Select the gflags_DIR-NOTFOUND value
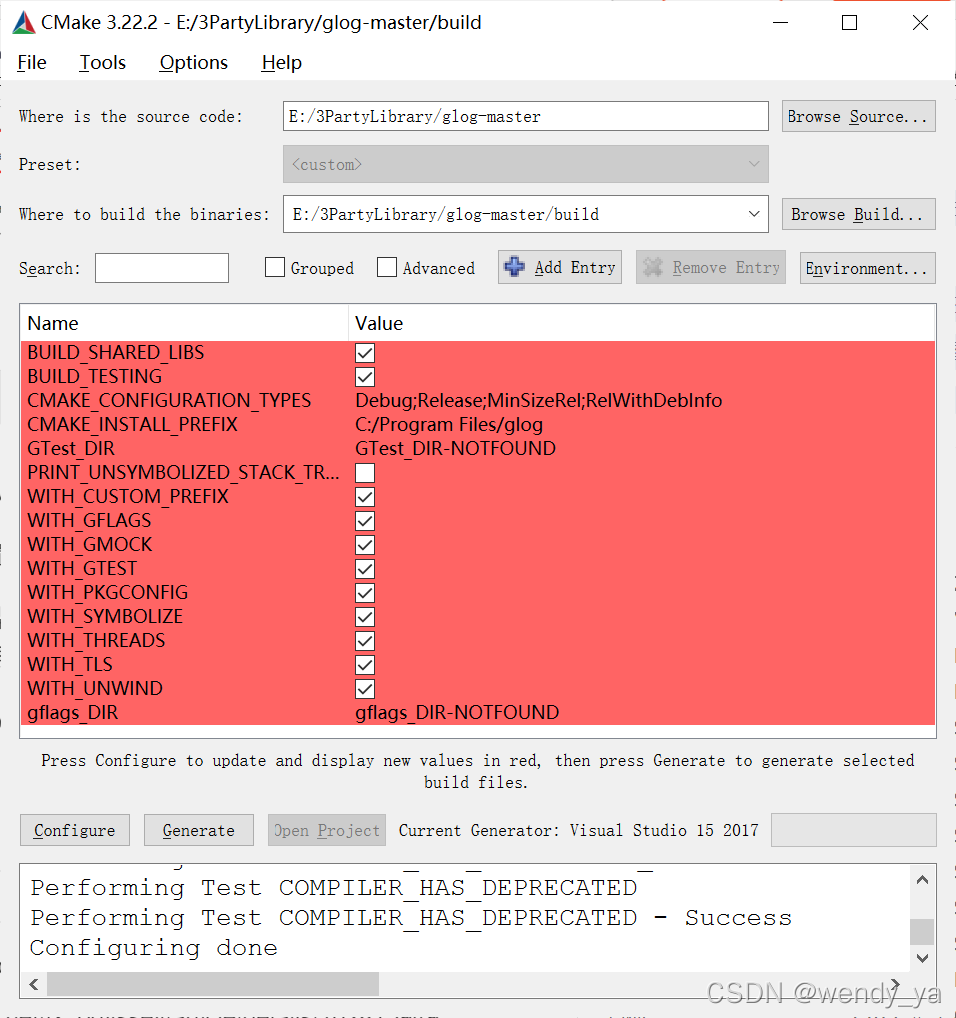Screen dimensions: 956x1018 457,713
